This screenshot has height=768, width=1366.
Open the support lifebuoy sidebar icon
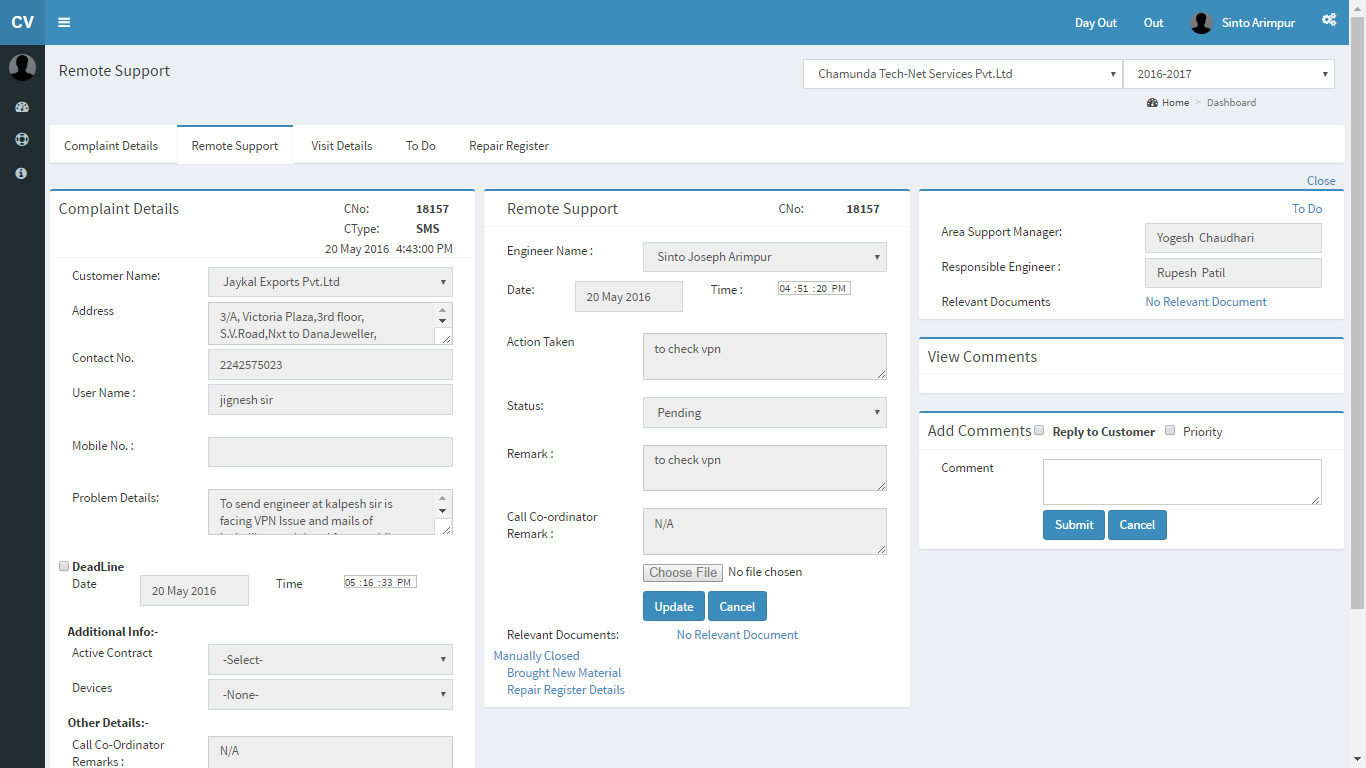(x=22, y=140)
